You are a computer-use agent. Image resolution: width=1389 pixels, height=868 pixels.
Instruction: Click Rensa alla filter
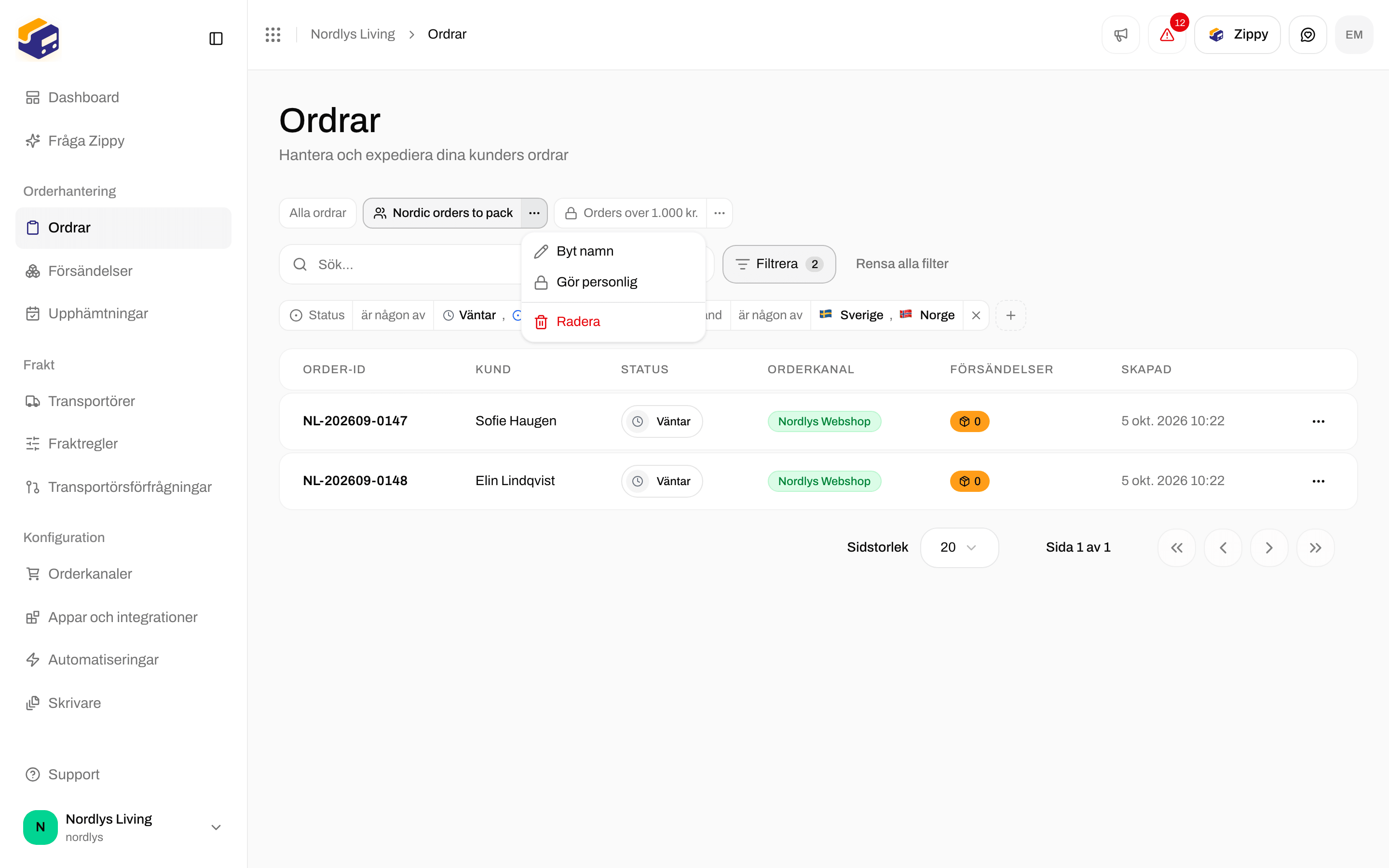click(902, 264)
